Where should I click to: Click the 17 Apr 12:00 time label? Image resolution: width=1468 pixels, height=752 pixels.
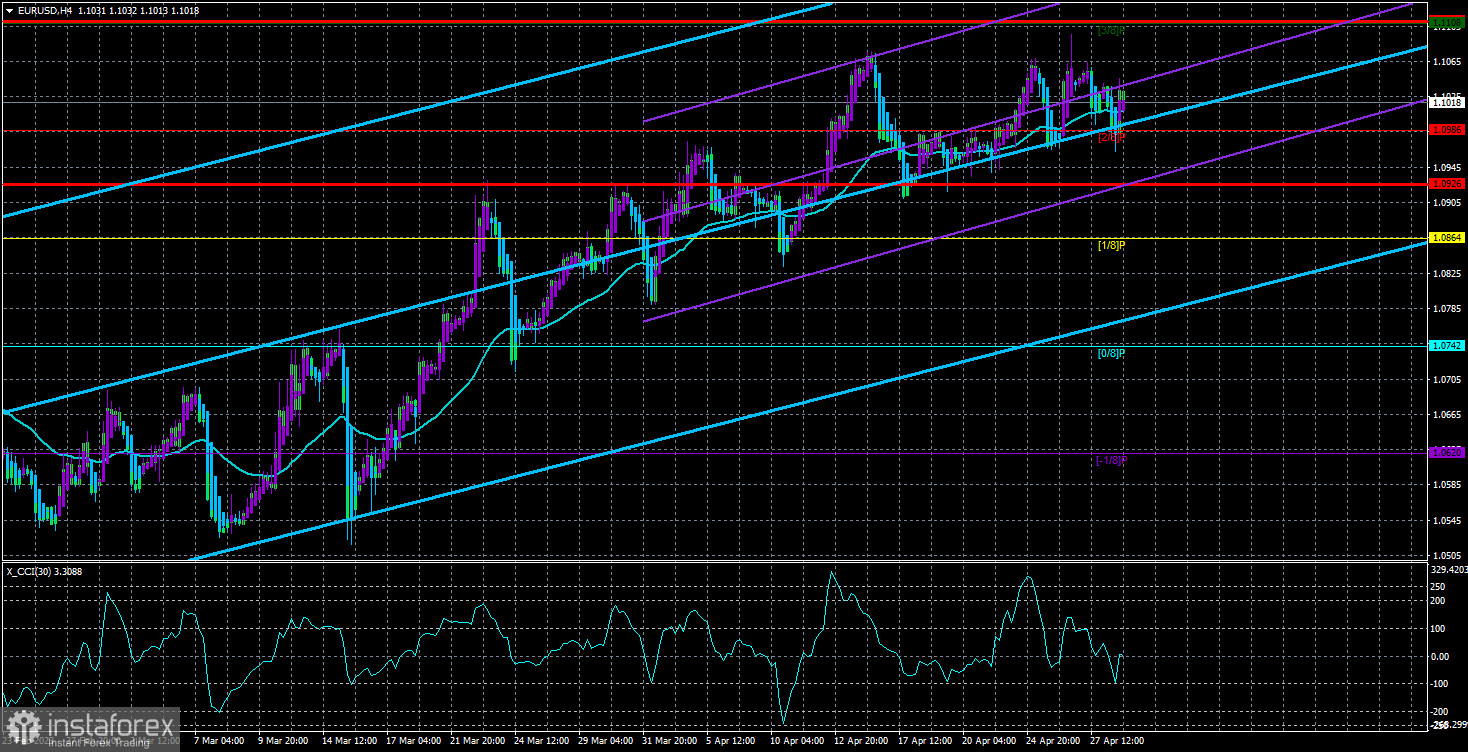click(x=924, y=741)
